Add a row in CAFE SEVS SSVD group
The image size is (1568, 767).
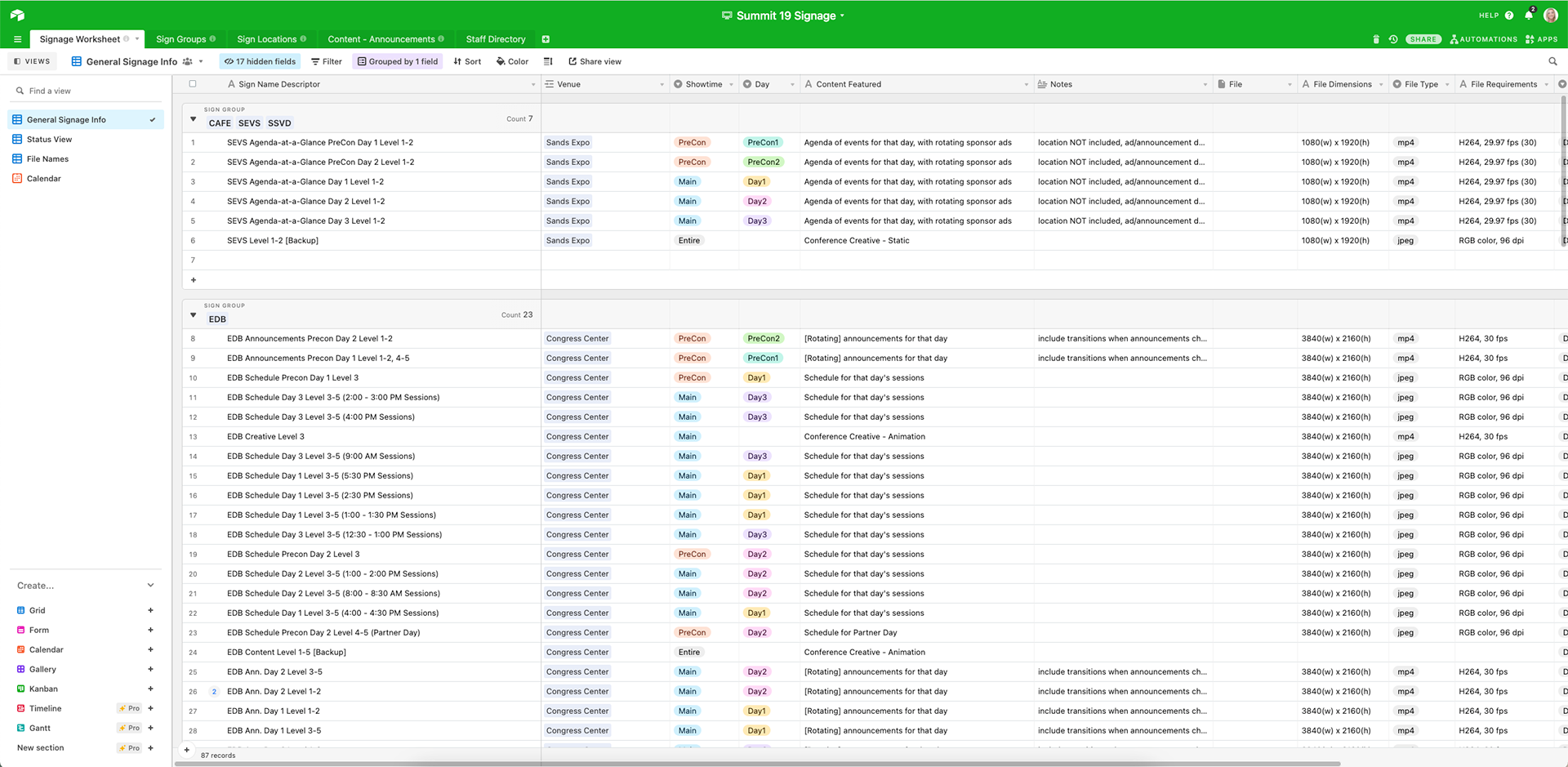coord(194,280)
